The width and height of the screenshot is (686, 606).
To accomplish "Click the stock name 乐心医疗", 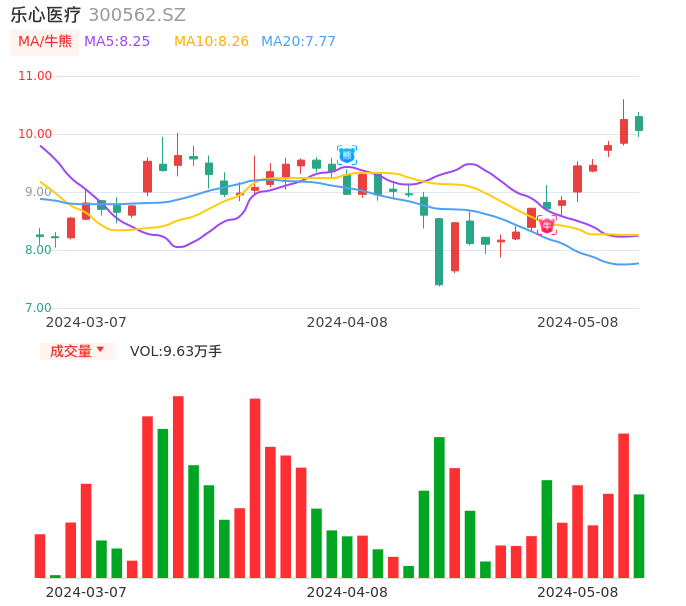I will (46, 15).
